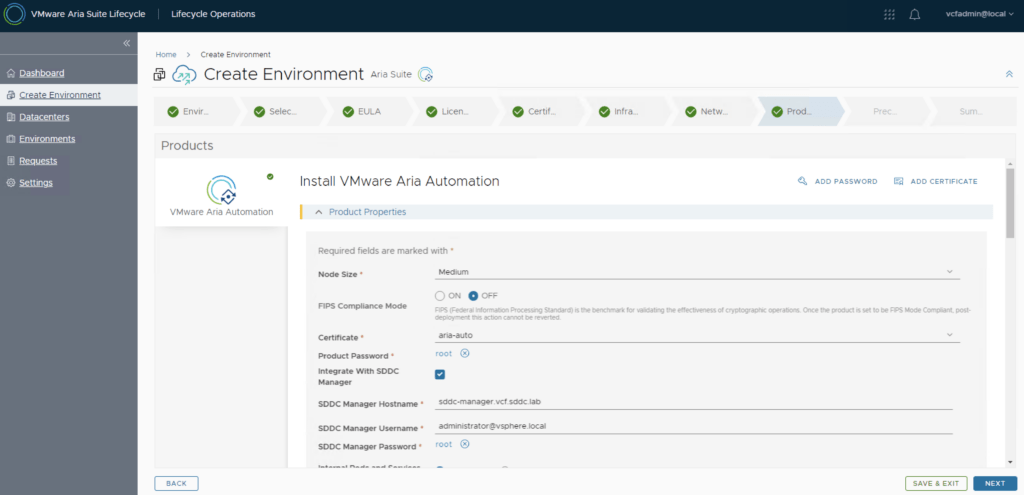Clear the SDDC Manager Password root entry
1024x495 pixels.
coord(465,444)
